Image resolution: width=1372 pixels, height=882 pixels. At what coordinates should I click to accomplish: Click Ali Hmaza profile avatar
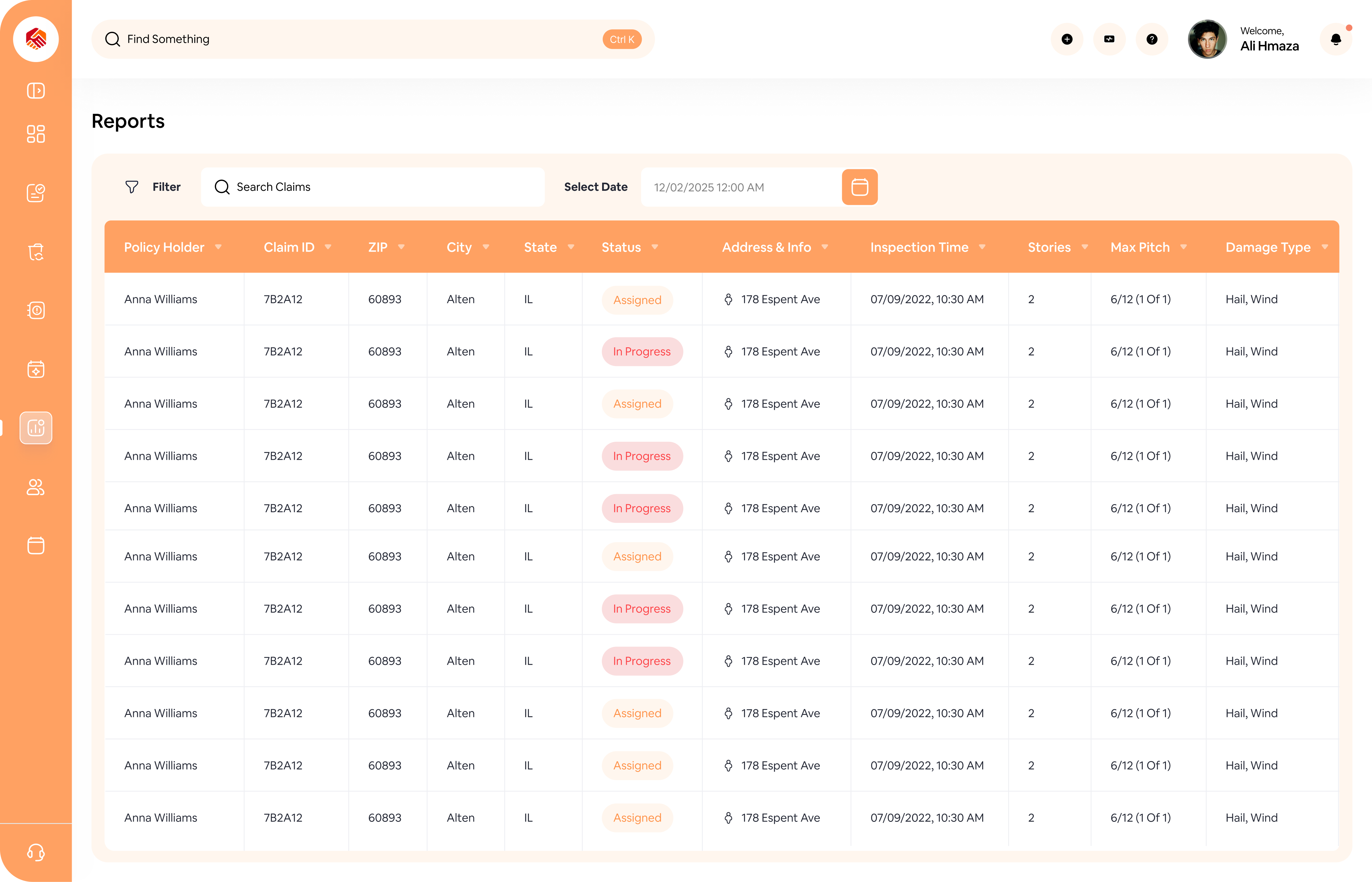[x=1207, y=40]
